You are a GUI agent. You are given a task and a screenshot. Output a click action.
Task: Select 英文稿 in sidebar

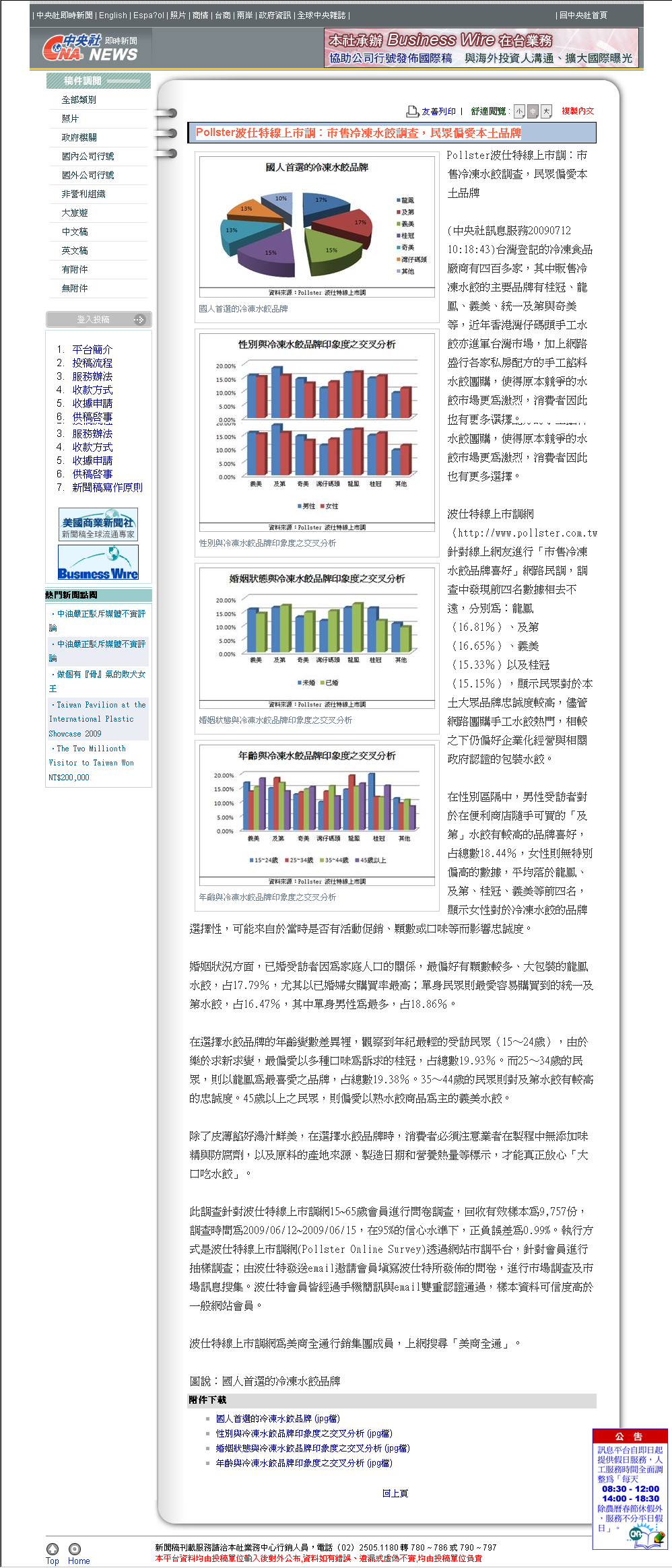[75, 250]
